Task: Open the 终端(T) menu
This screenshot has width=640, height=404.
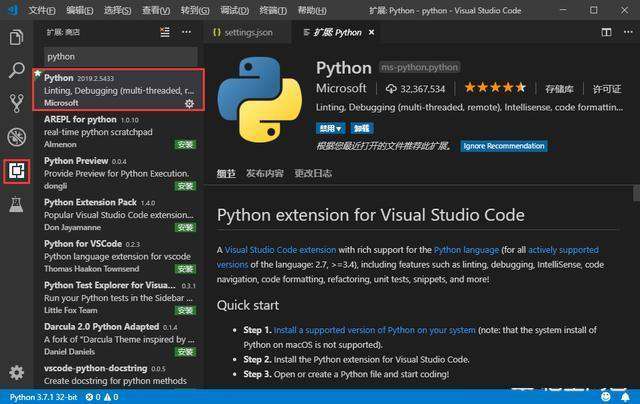Action: pyautogui.click(x=273, y=10)
